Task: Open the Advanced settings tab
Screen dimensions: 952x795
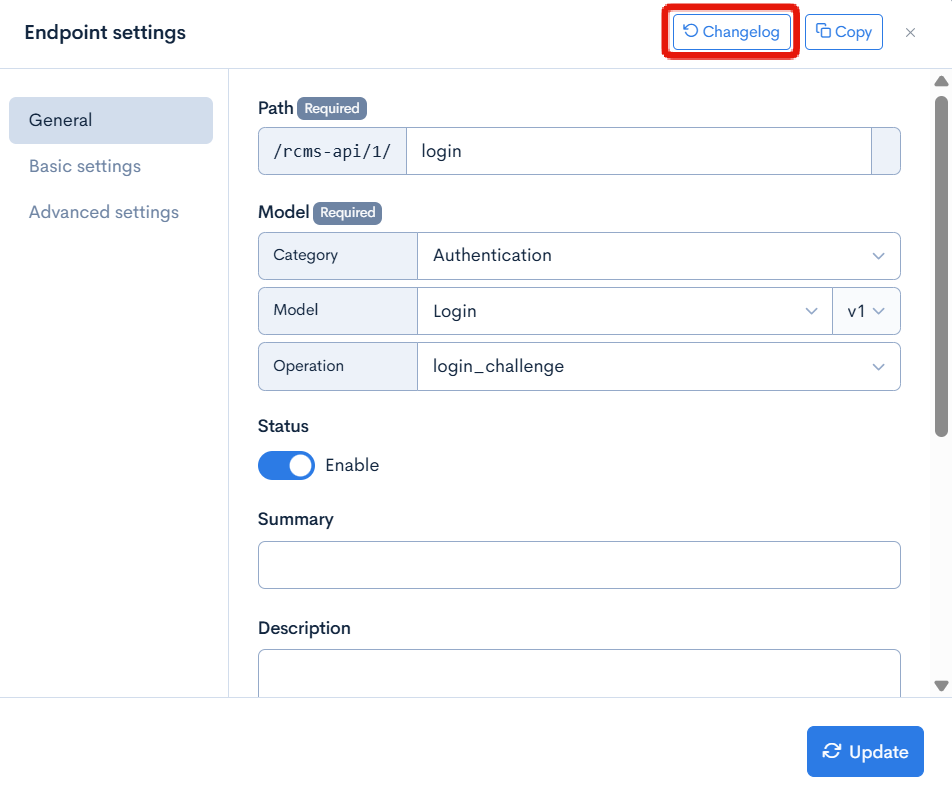Action: pyautogui.click(x=104, y=212)
